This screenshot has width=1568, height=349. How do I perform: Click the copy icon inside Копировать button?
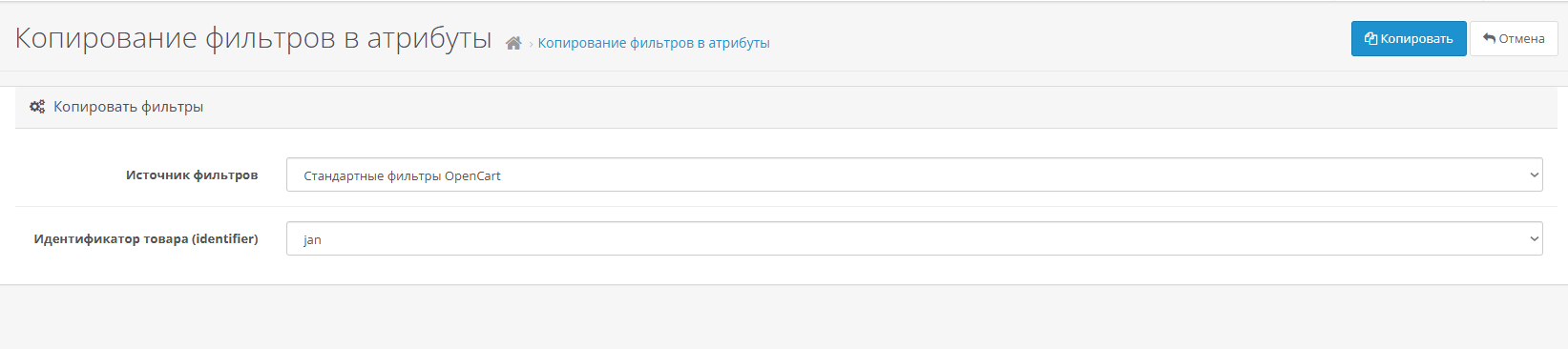point(1370,39)
